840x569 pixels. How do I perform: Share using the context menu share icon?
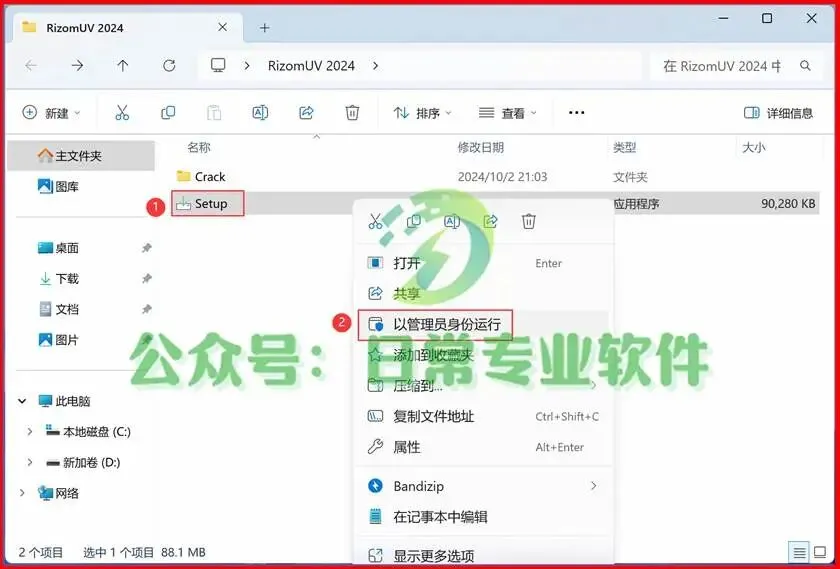pyautogui.click(x=491, y=221)
